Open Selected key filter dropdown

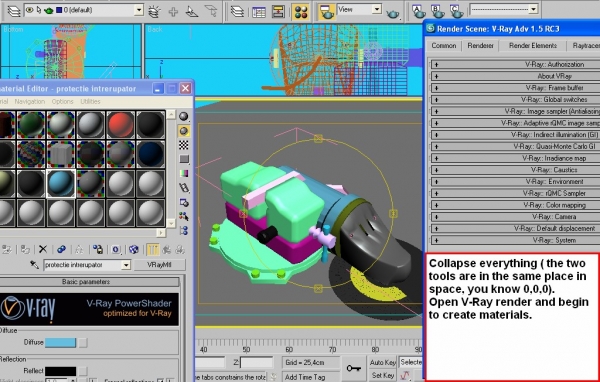(410, 362)
